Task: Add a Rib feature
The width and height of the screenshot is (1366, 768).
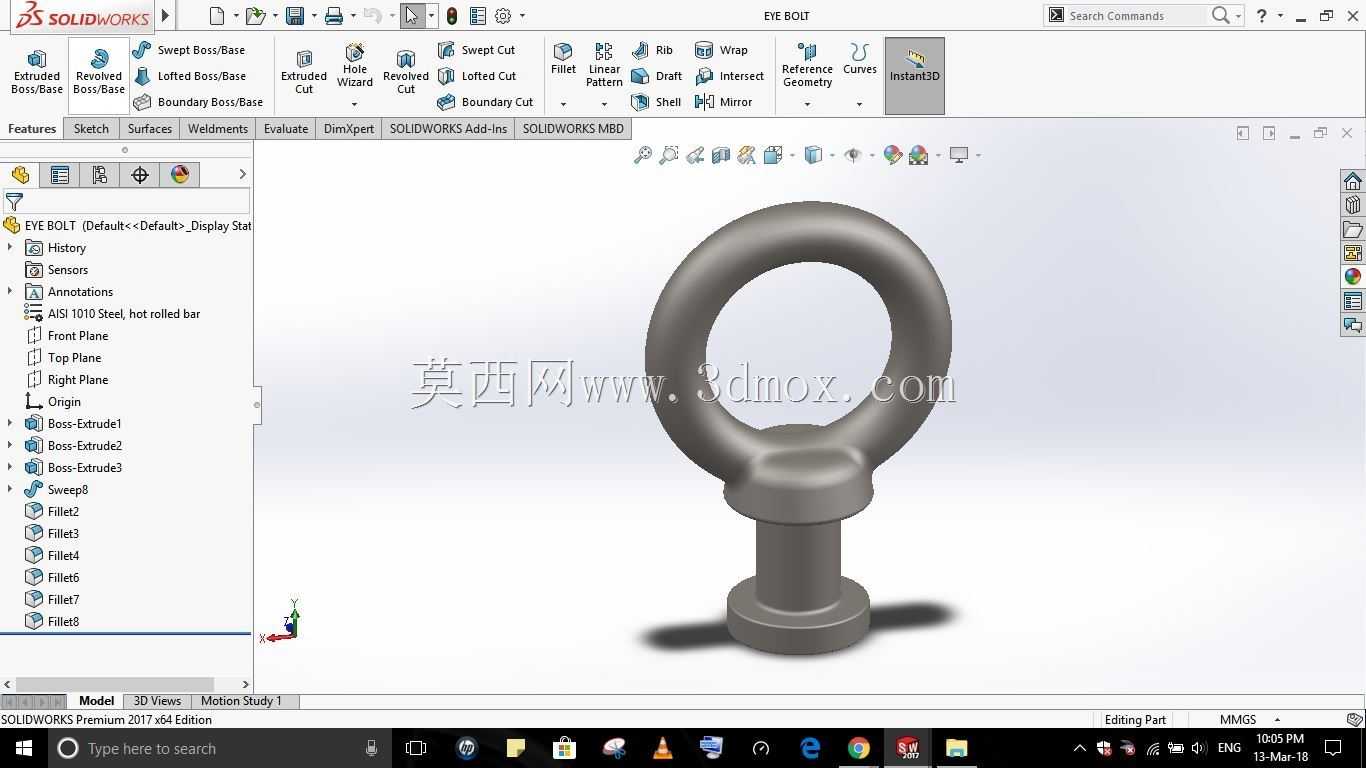Action: click(x=653, y=50)
